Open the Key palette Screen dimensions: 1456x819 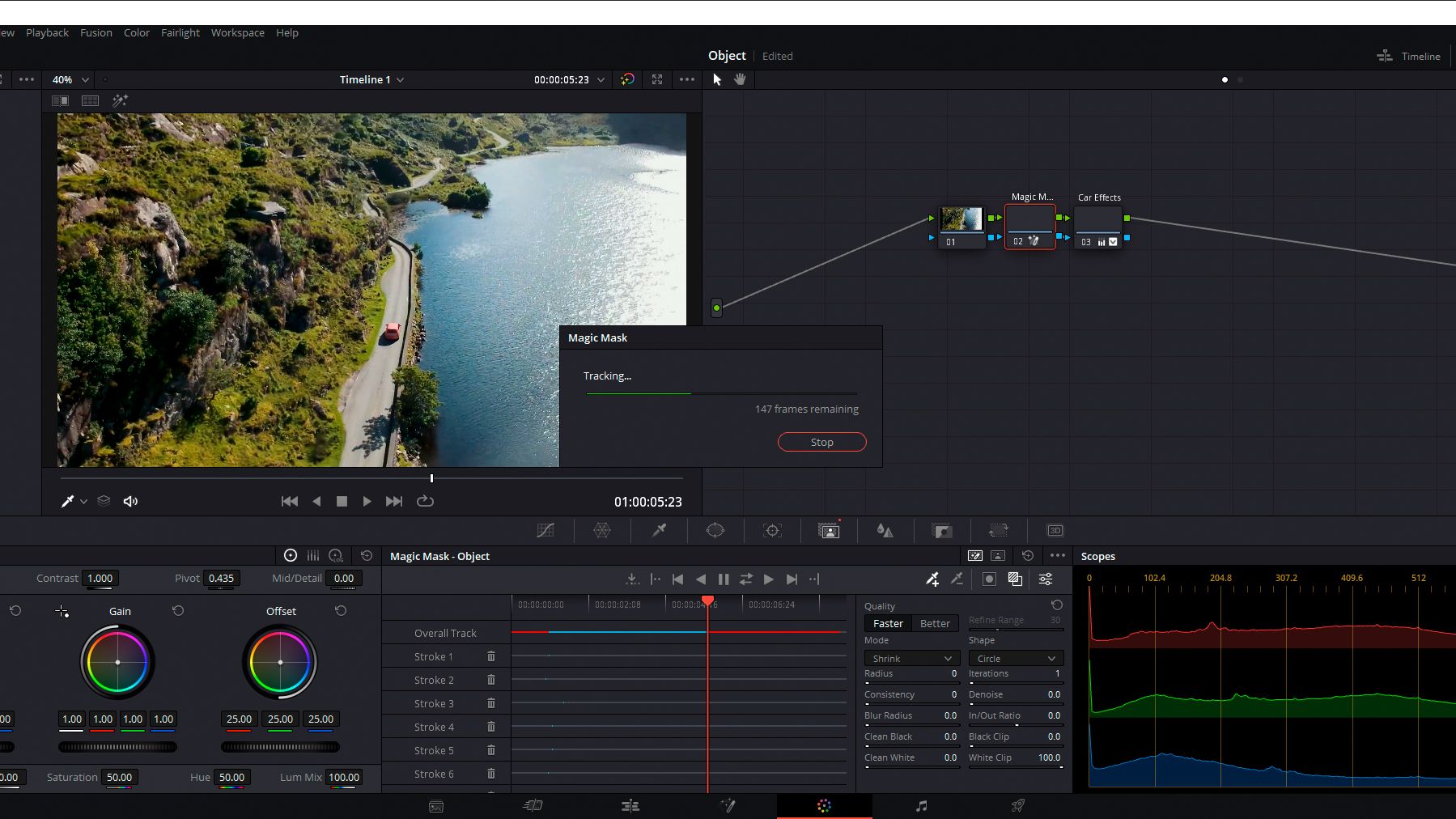[x=942, y=531]
